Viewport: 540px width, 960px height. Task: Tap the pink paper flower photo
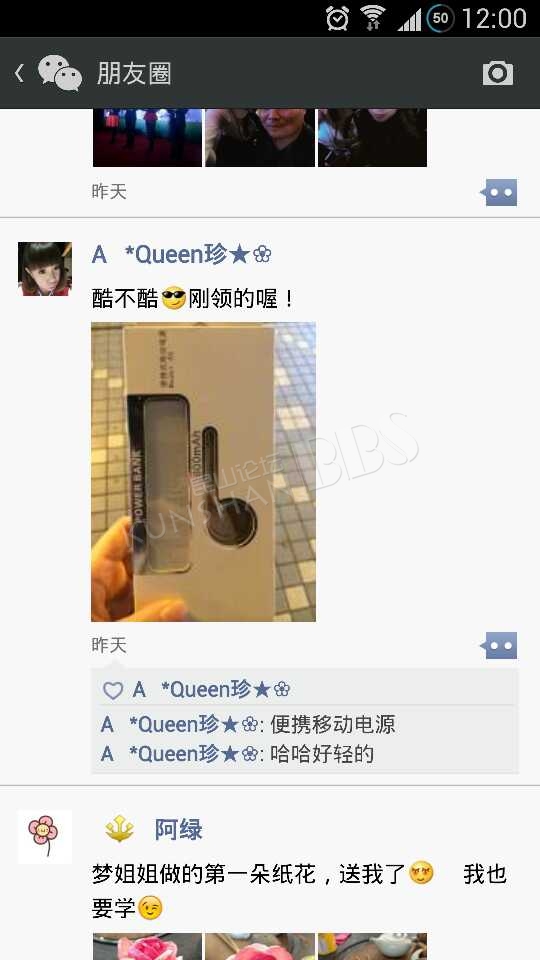click(x=147, y=947)
